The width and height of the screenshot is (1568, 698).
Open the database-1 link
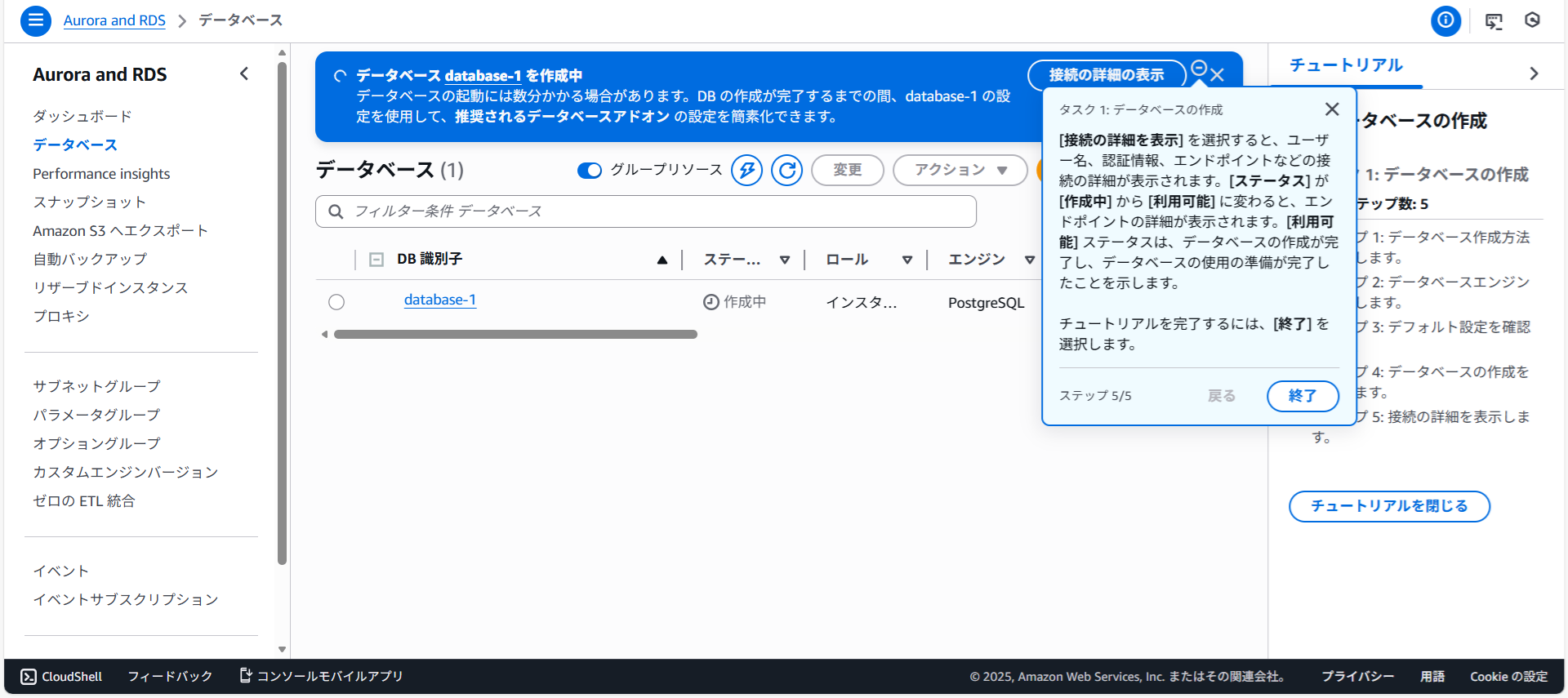pos(439,300)
